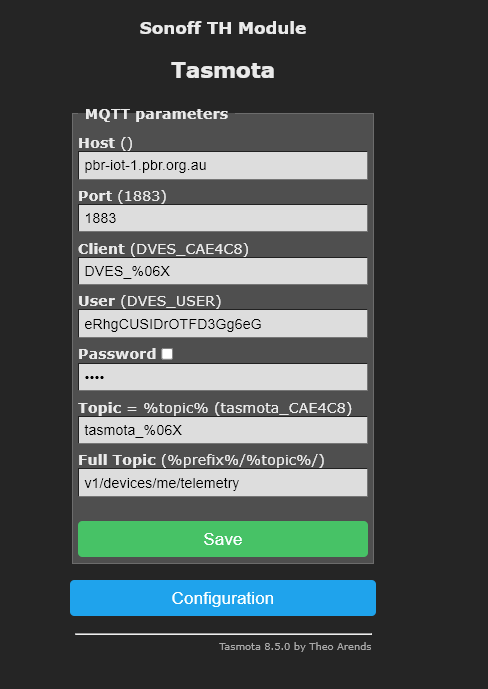Focus the User field with the token string
Screen dimensions: 488x689
coord(223,324)
